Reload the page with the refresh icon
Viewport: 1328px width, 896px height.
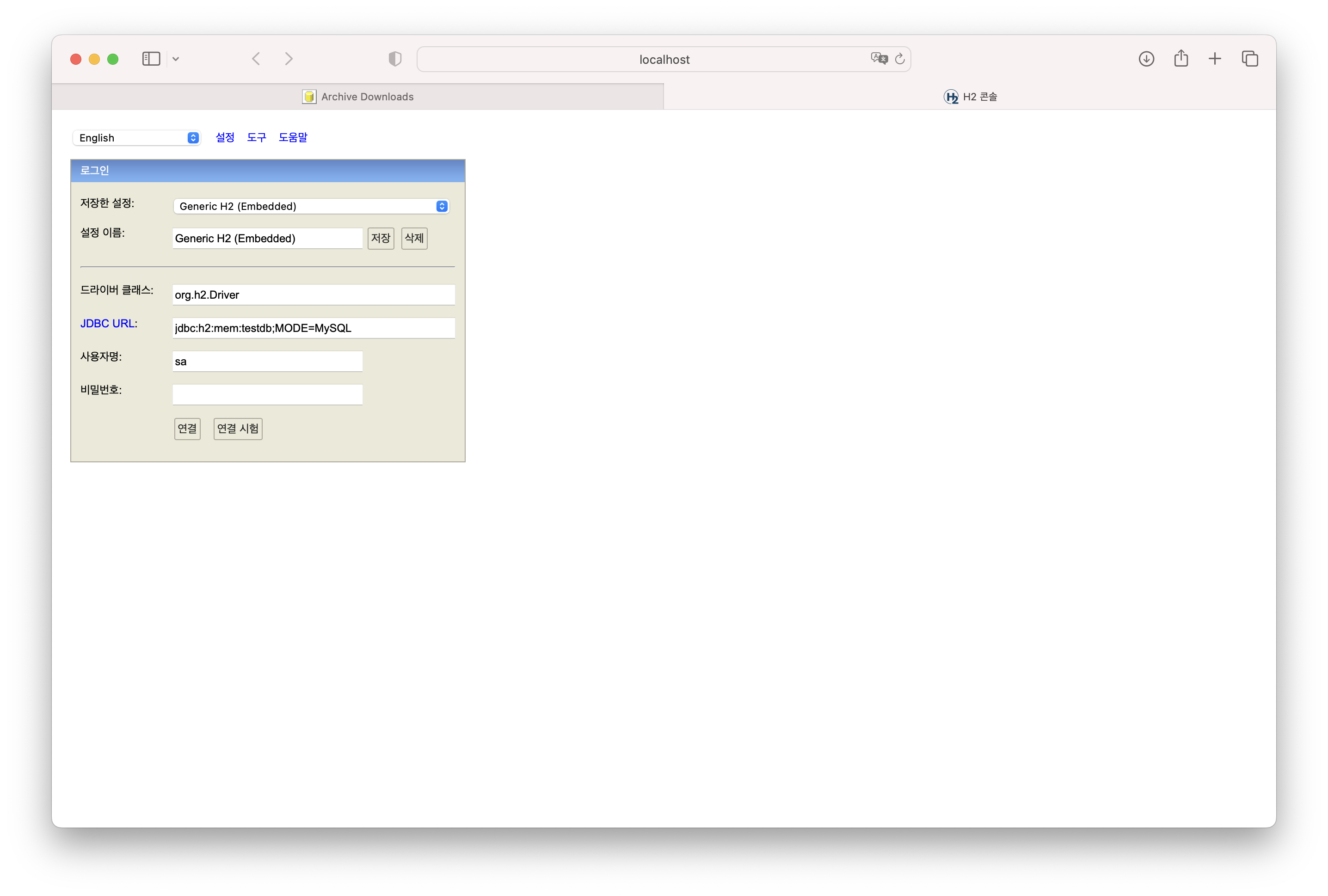(900, 59)
